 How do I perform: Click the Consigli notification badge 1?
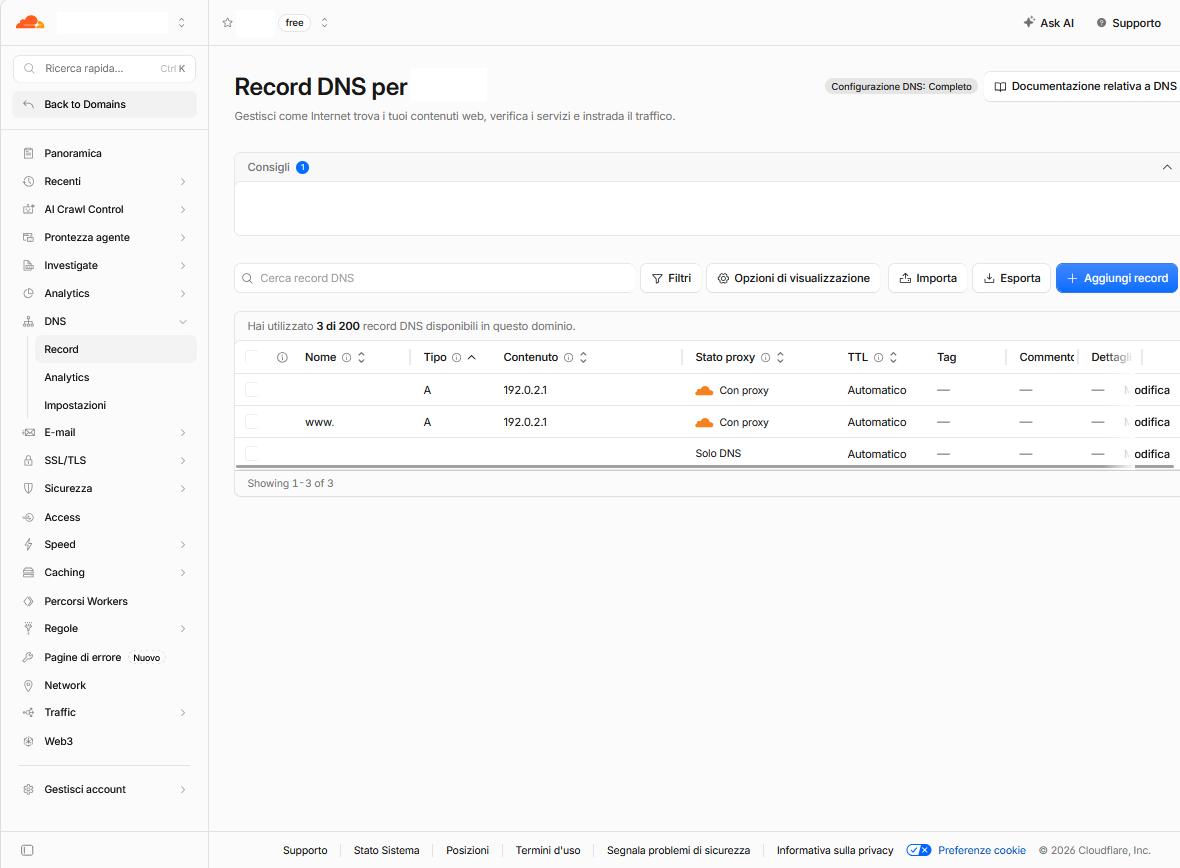click(303, 167)
